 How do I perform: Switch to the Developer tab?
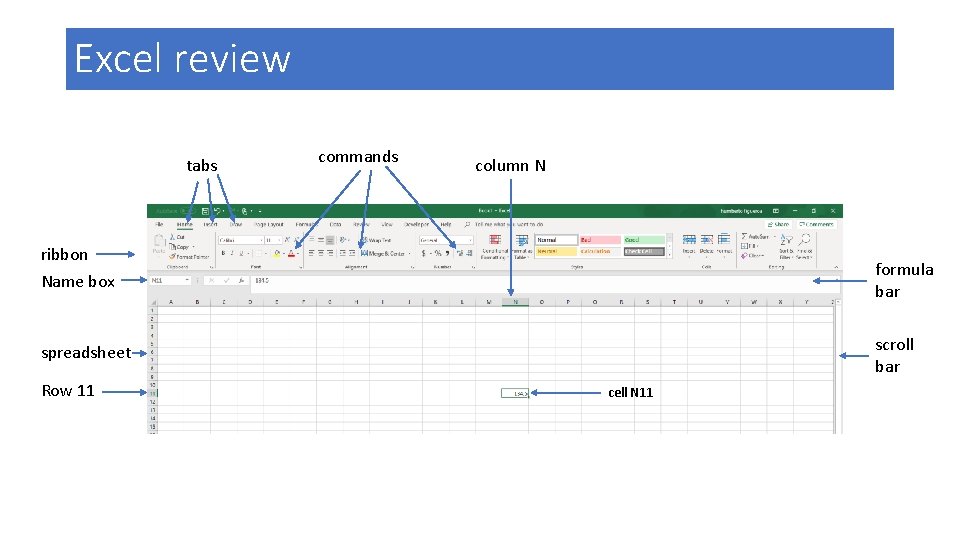pos(416,224)
